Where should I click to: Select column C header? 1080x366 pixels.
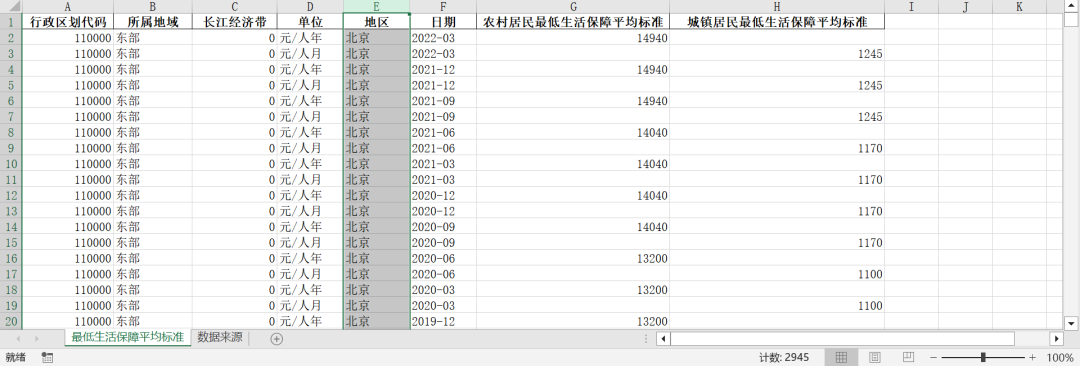point(234,6)
